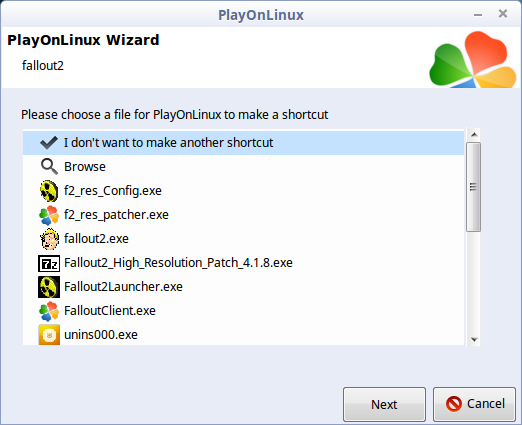Click the Fallout2Launcher.exe radiation icon
Screen dimensions: 522x425
pos(49,287)
